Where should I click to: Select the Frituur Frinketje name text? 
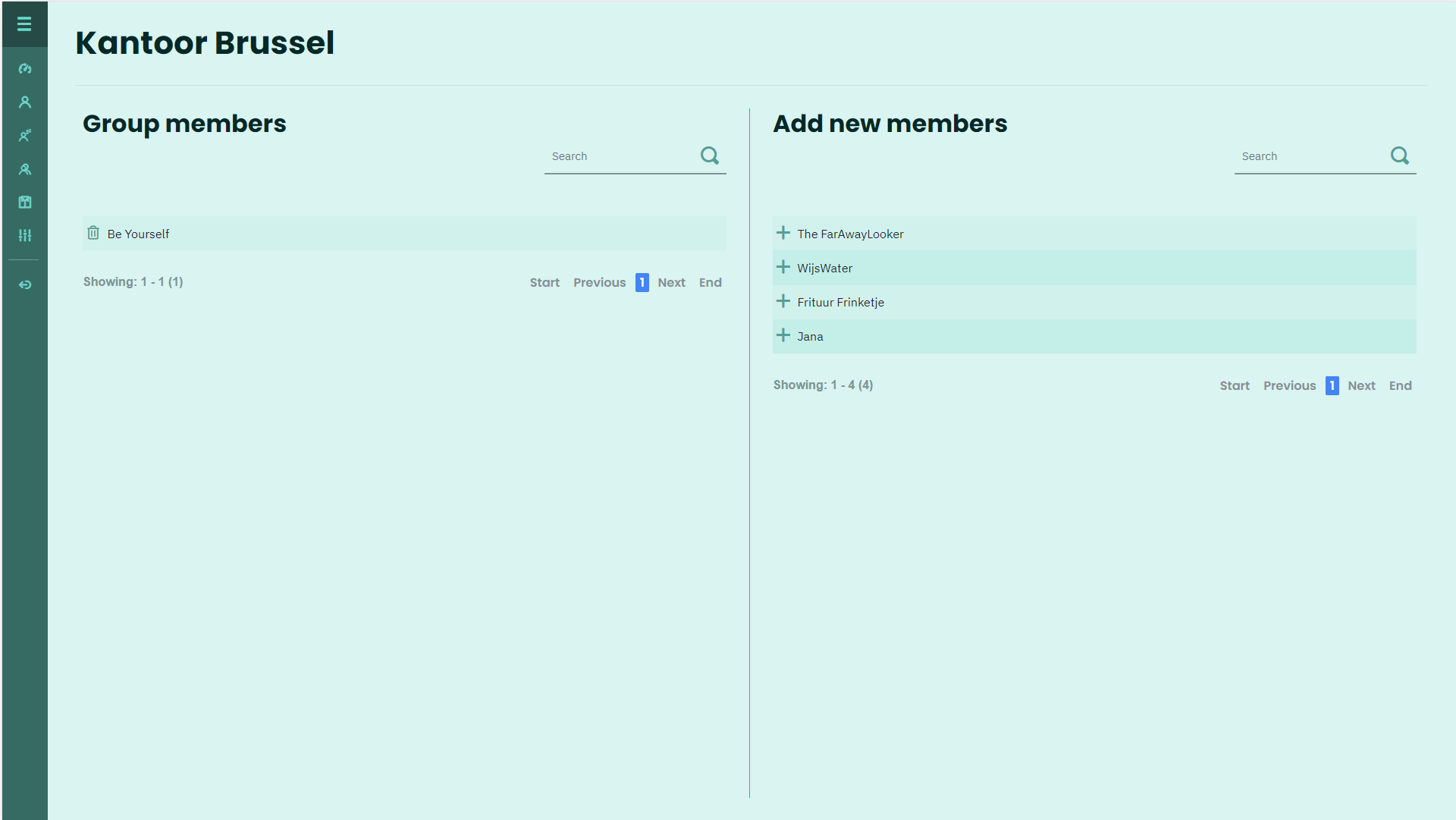coord(840,302)
